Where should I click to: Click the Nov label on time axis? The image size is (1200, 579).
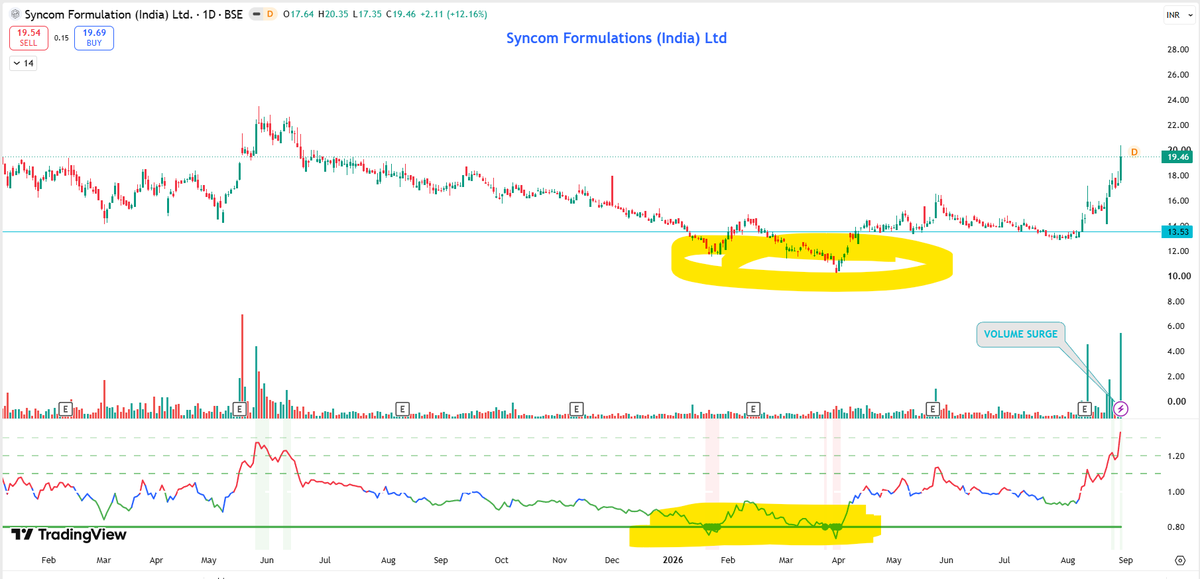coord(560,563)
